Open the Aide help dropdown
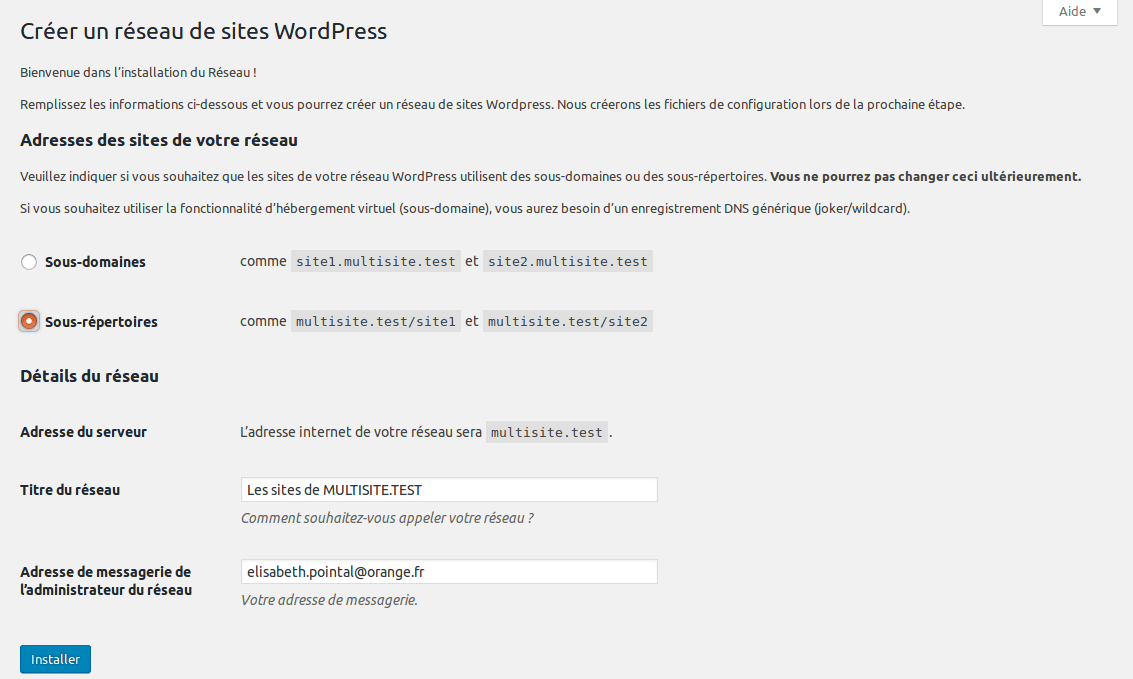The width and height of the screenshot is (1133, 679). (x=1079, y=12)
